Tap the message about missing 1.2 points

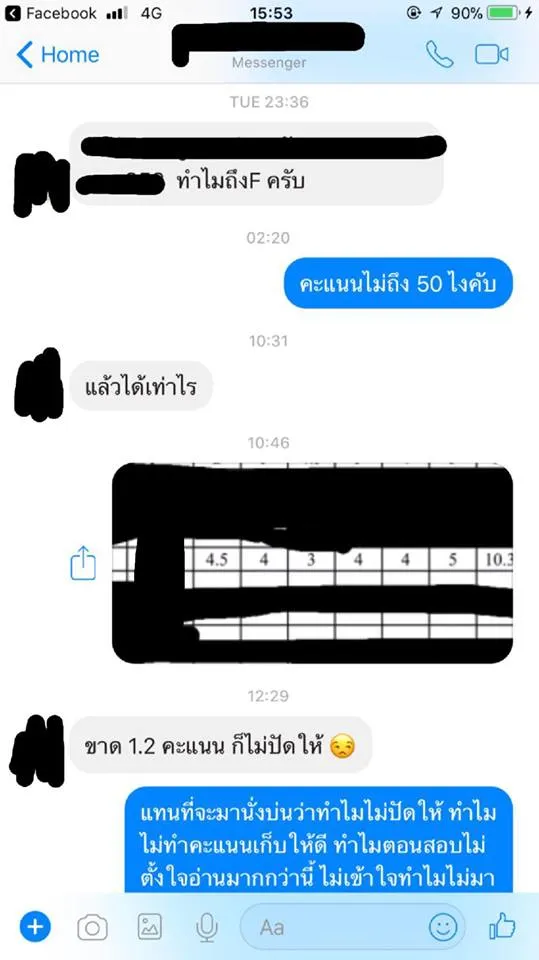220,744
